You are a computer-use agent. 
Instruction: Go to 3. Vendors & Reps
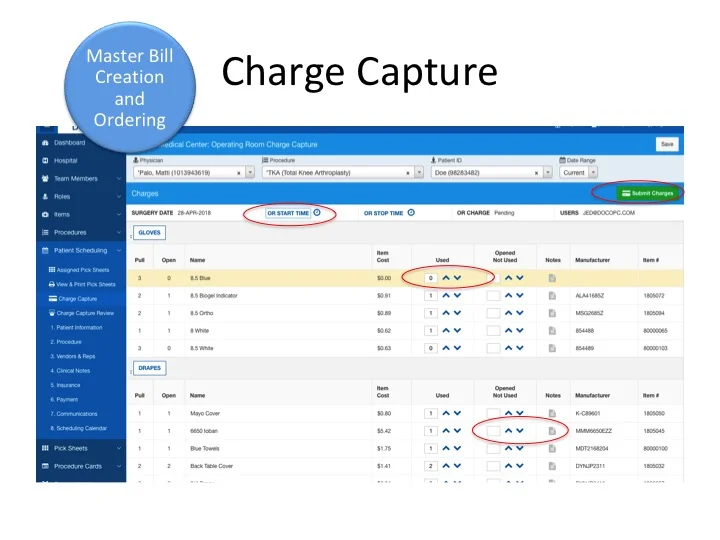tap(73, 356)
